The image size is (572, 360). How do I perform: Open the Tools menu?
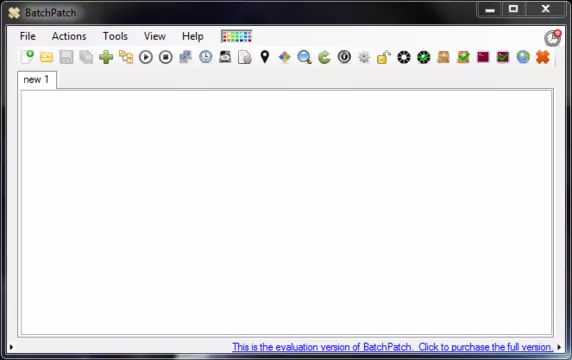pos(115,36)
